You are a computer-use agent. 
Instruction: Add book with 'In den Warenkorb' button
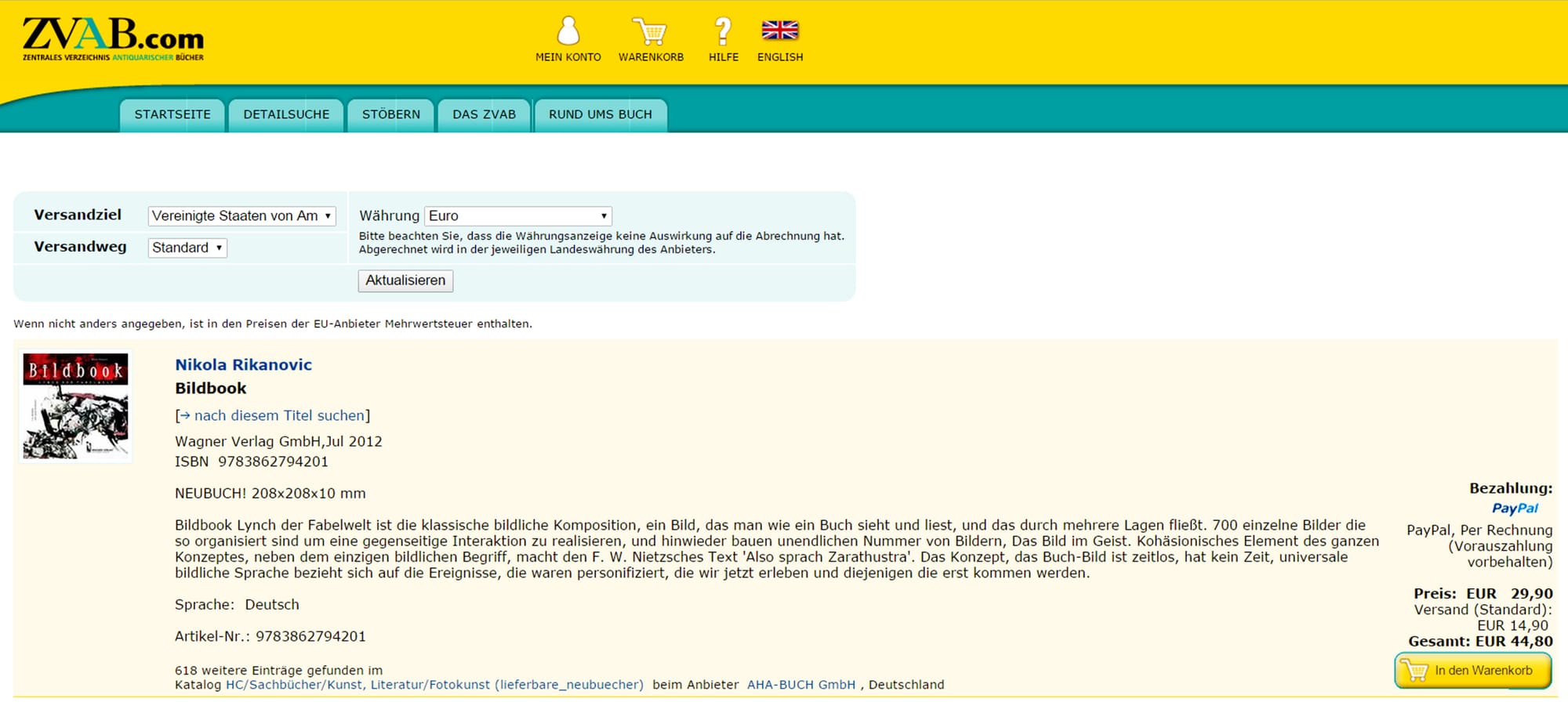click(x=1473, y=671)
